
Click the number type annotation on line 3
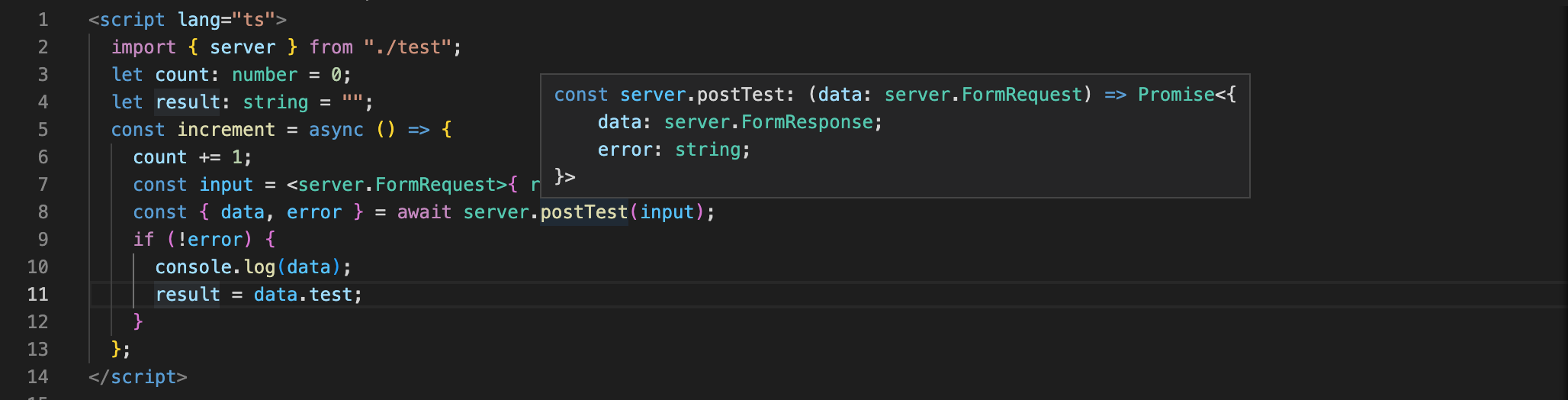pyautogui.click(x=265, y=75)
